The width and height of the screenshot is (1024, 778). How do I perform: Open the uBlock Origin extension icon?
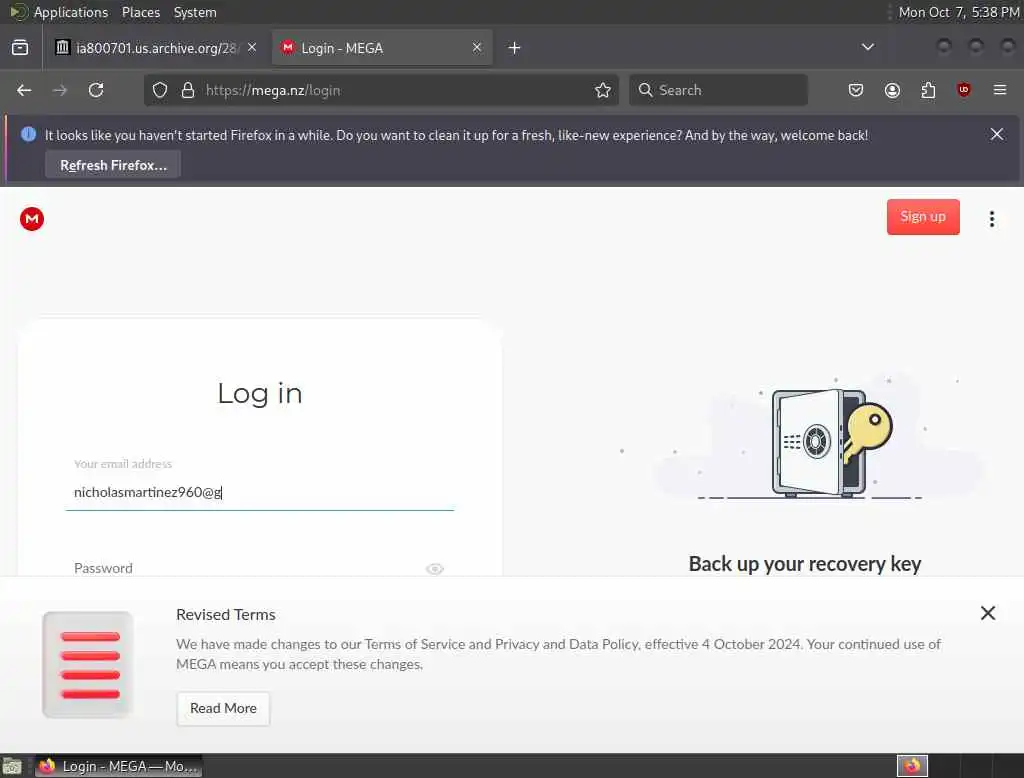coord(963,90)
